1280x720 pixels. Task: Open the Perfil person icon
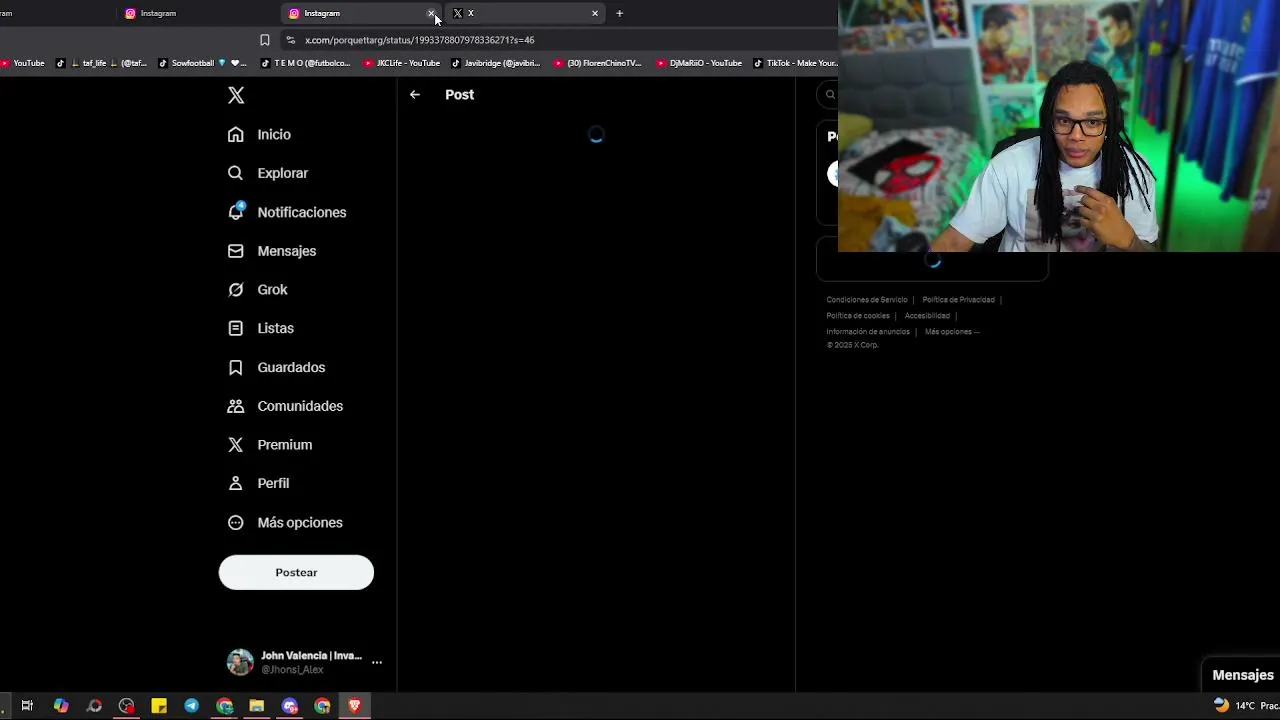tap(235, 483)
